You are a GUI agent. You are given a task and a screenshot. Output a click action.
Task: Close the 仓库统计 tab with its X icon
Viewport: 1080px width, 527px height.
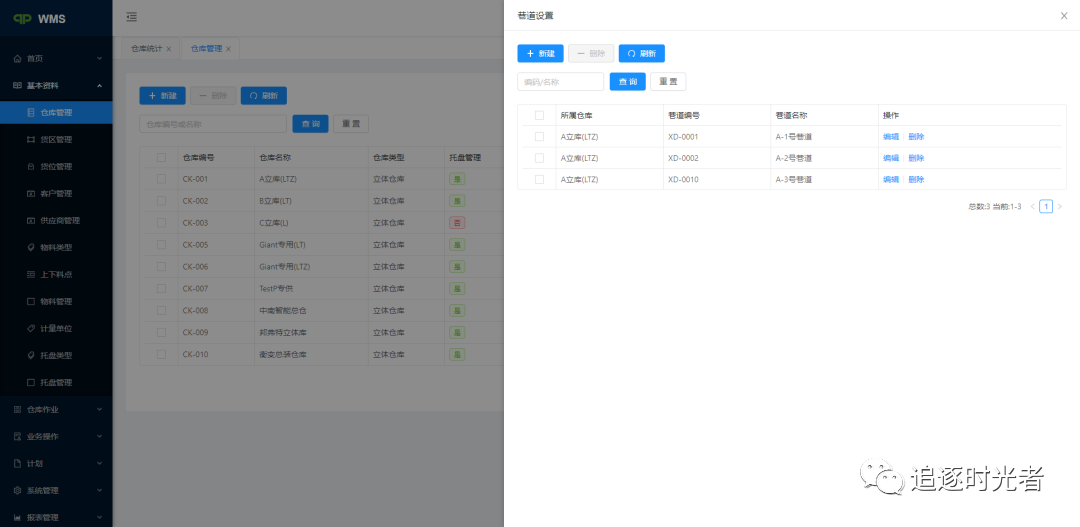coord(169,49)
